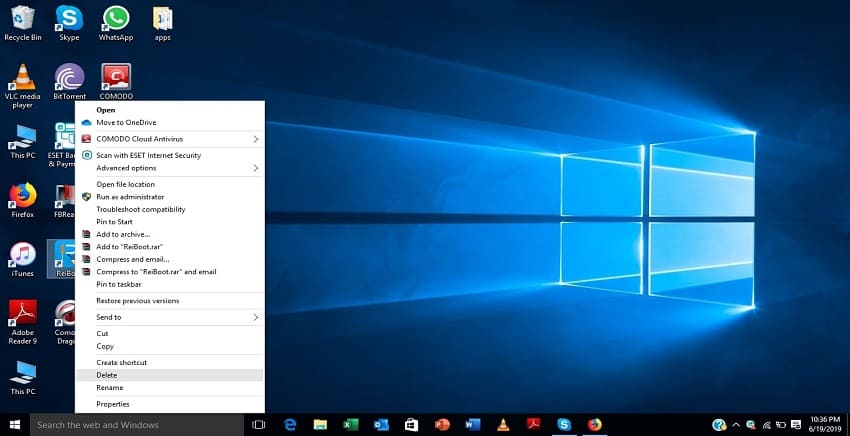
Task: Choose Compress and email...
Action: (x=170, y=259)
